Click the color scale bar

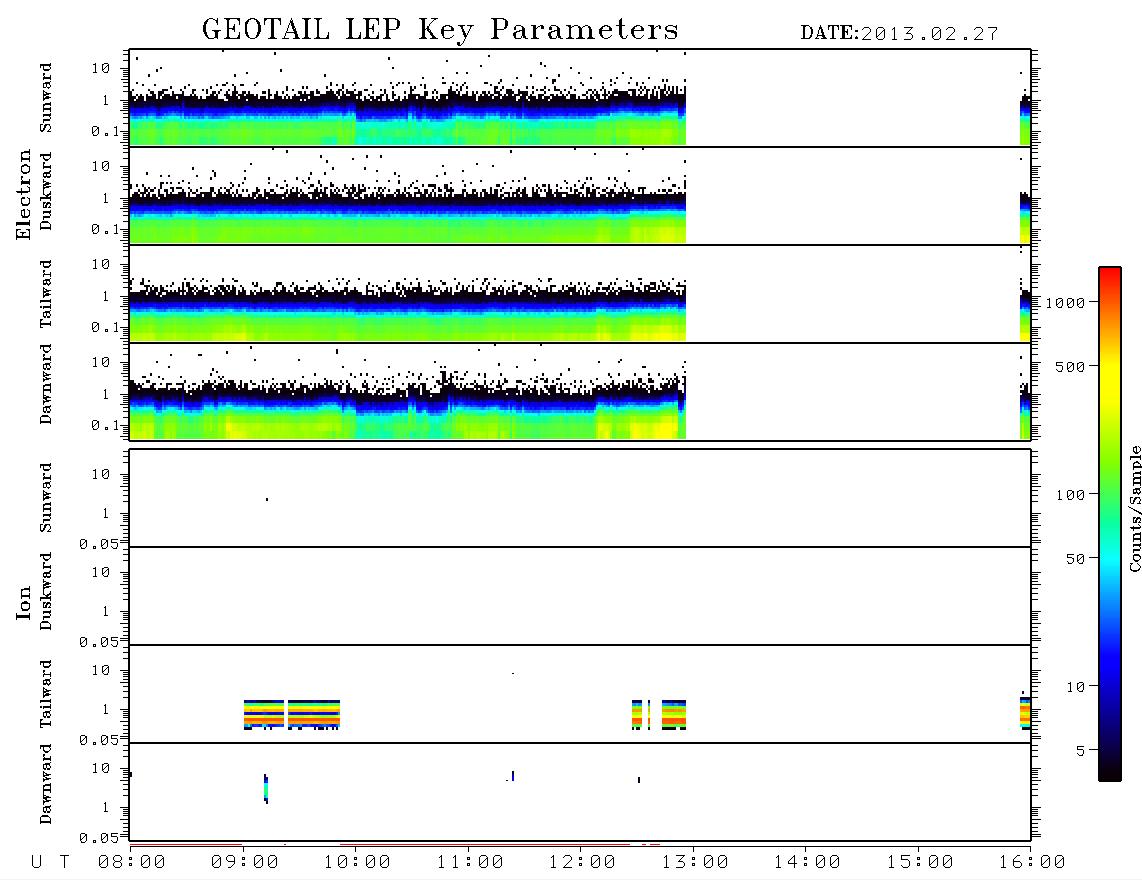[1109, 525]
